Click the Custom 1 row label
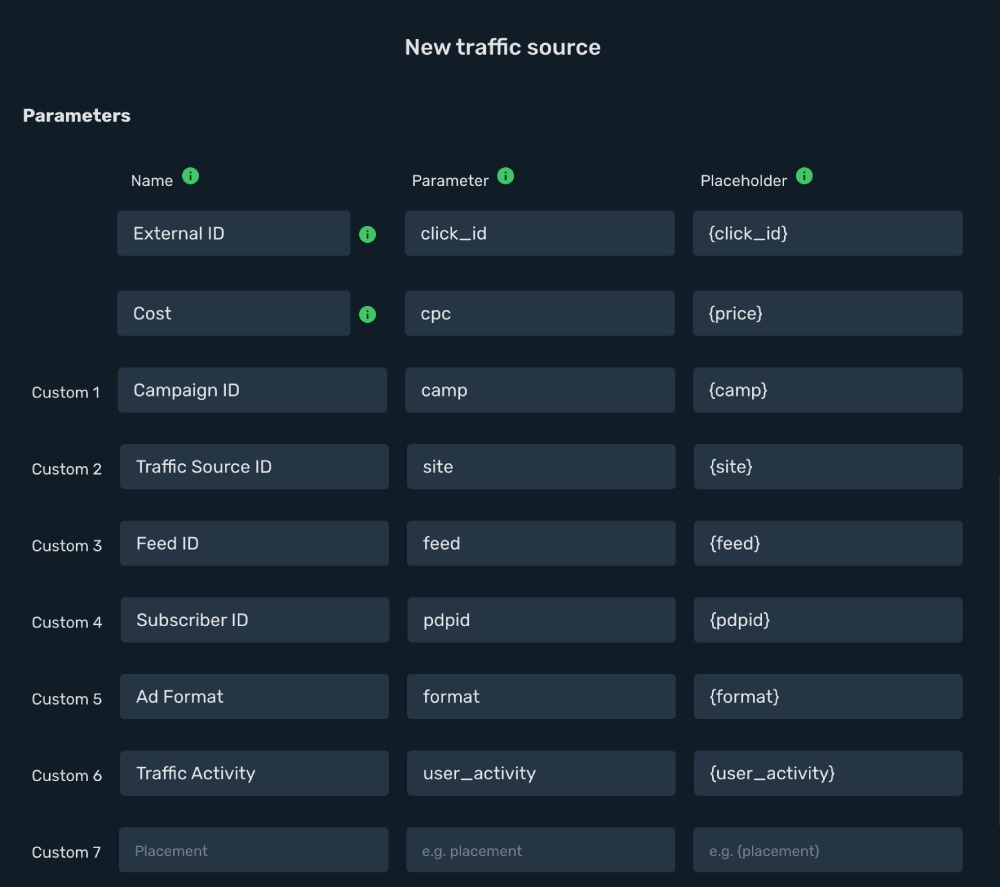The width and height of the screenshot is (1000, 887). [x=66, y=392]
